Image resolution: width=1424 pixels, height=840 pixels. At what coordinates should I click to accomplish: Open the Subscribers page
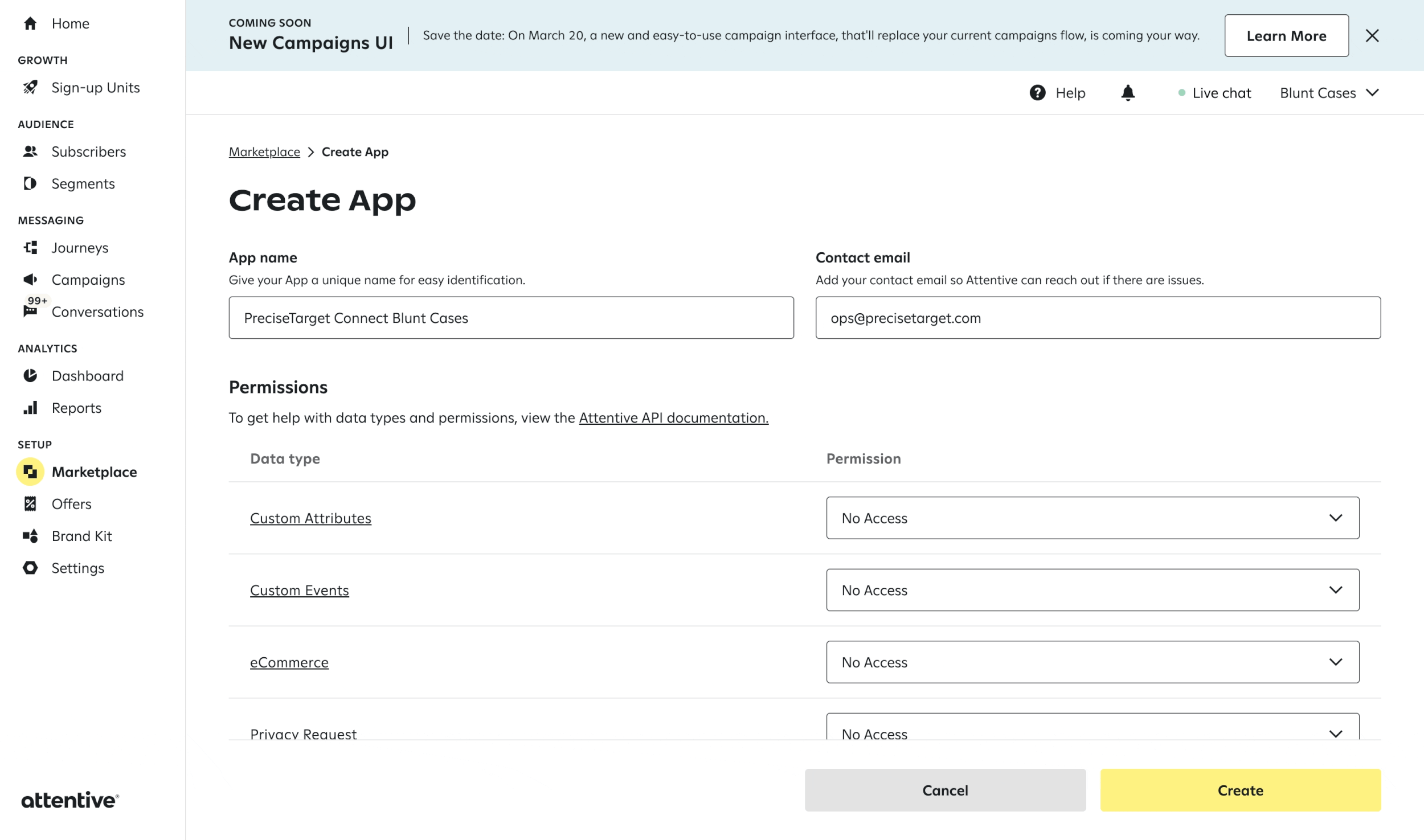(x=88, y=151)
